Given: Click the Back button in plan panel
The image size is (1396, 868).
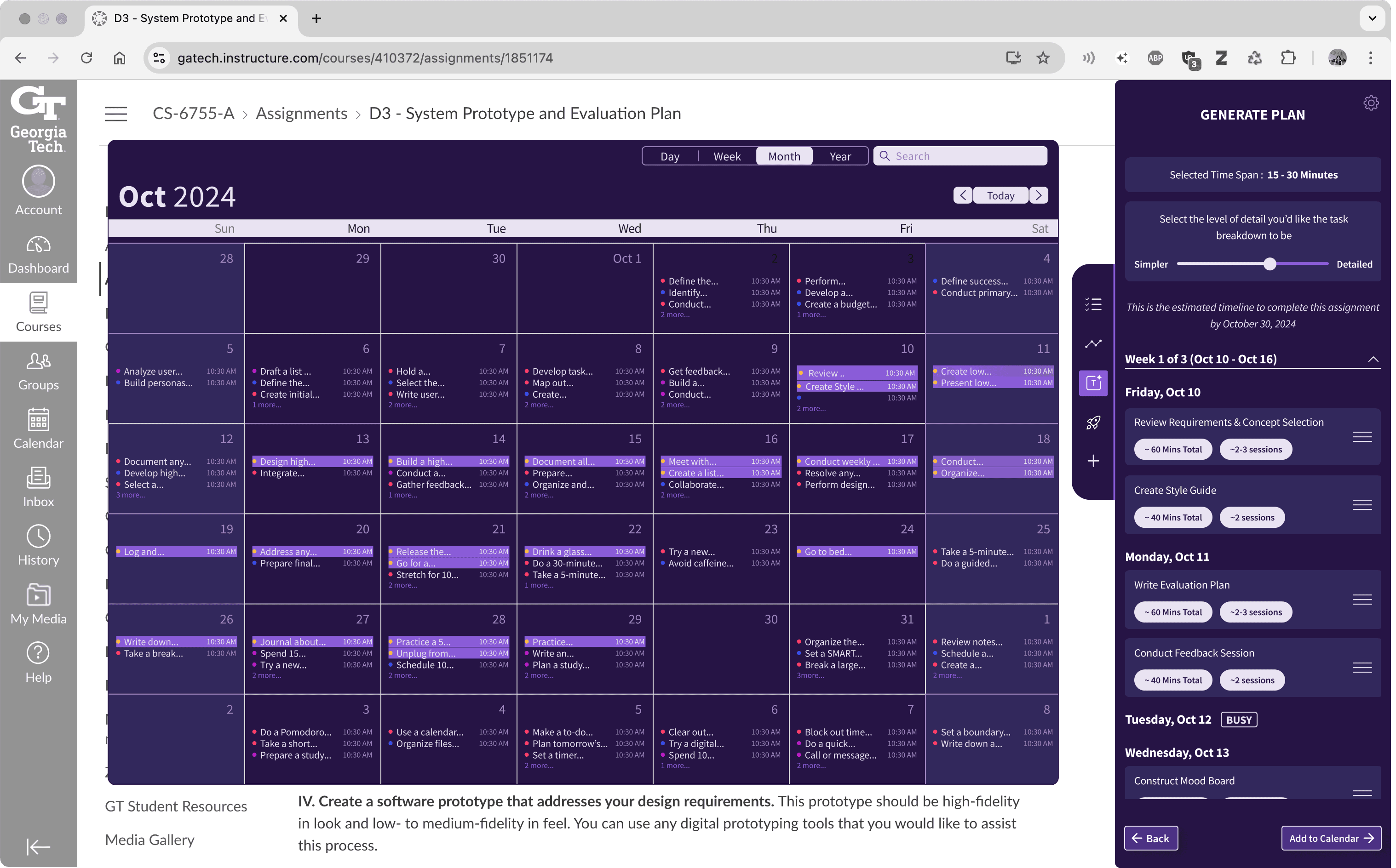Looking at the screenshot, I should (1150, 838).
